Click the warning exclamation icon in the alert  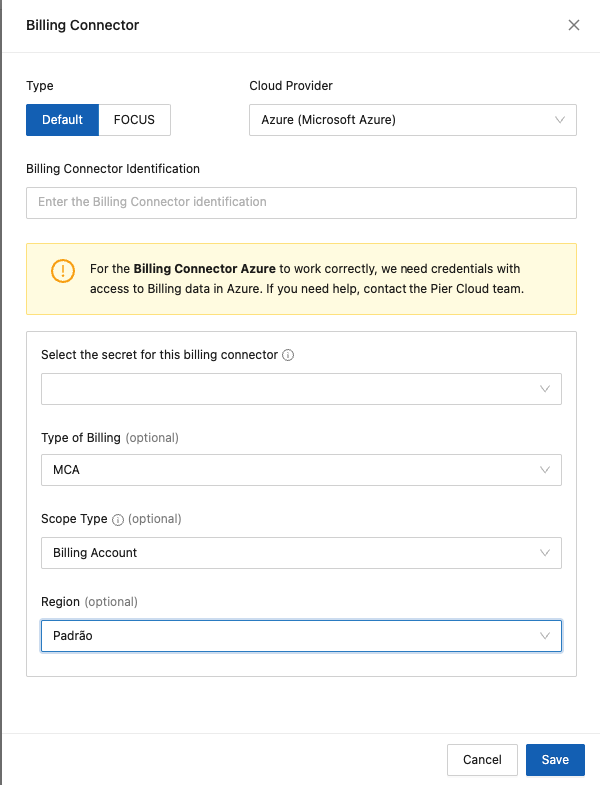62,271
